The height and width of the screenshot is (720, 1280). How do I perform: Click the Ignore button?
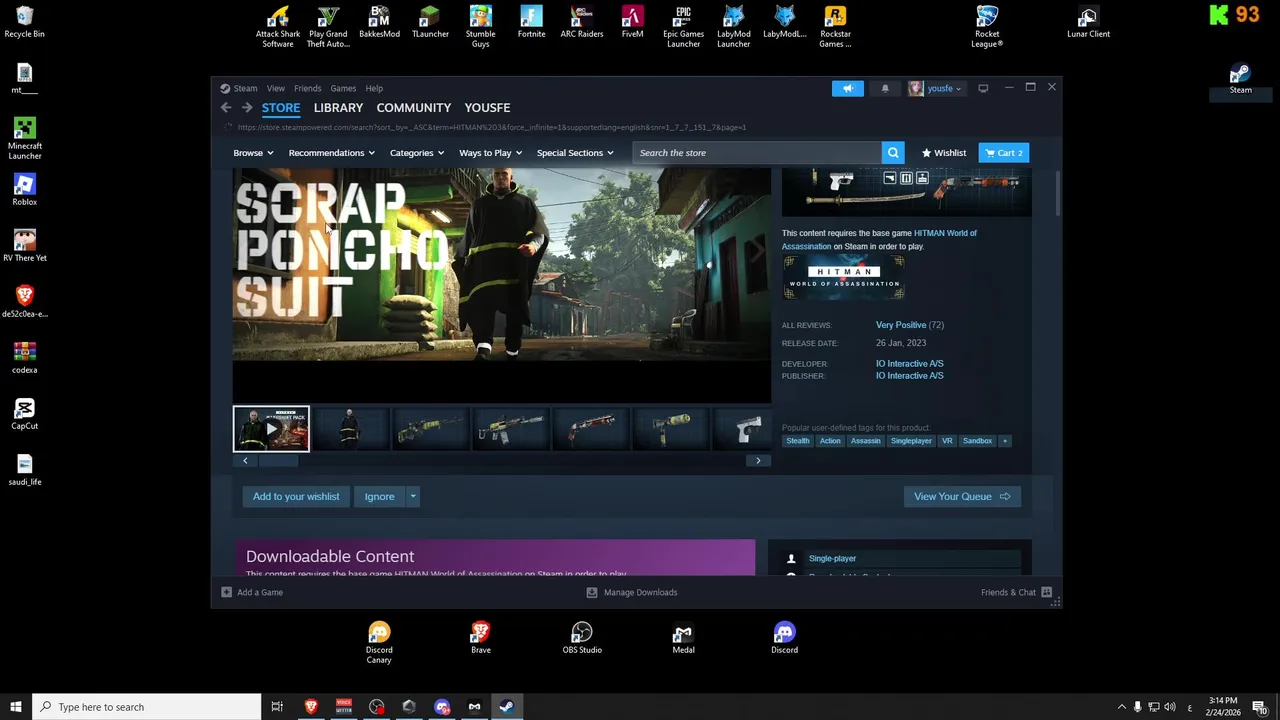[x=379, y=496]
